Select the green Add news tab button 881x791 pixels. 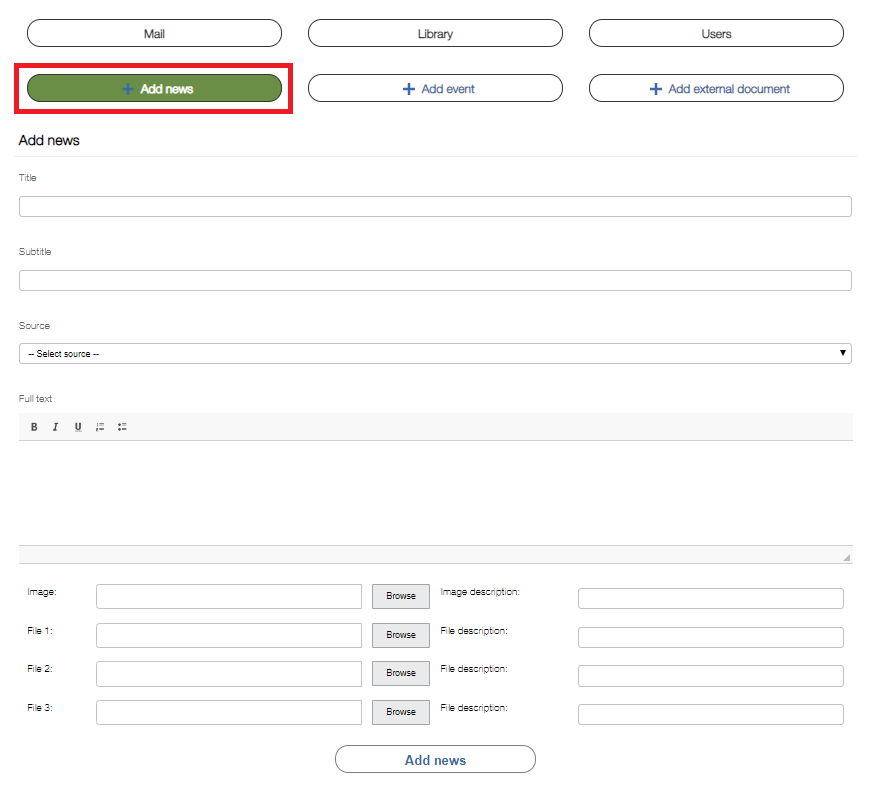pyautogui.click(x=155, y=88)
